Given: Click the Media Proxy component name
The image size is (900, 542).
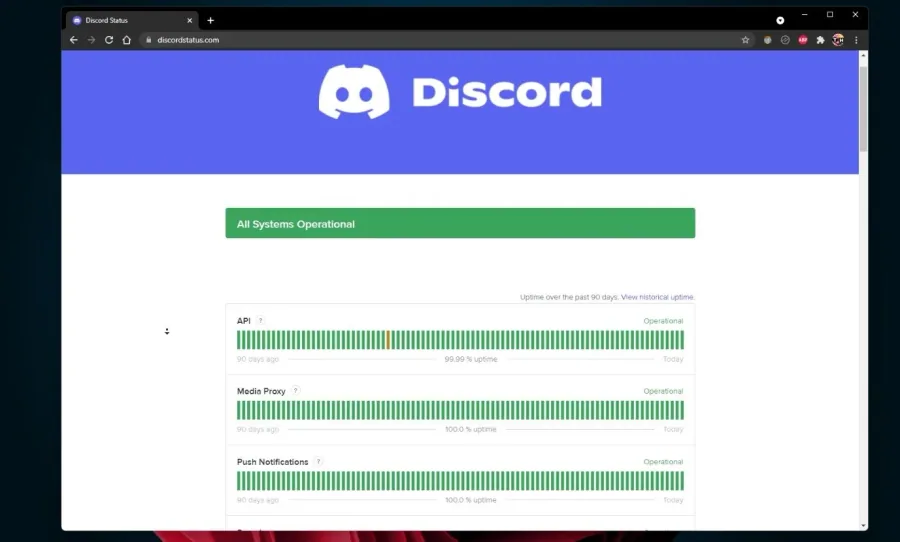Looking at the screenshot, I should (261, 391).
